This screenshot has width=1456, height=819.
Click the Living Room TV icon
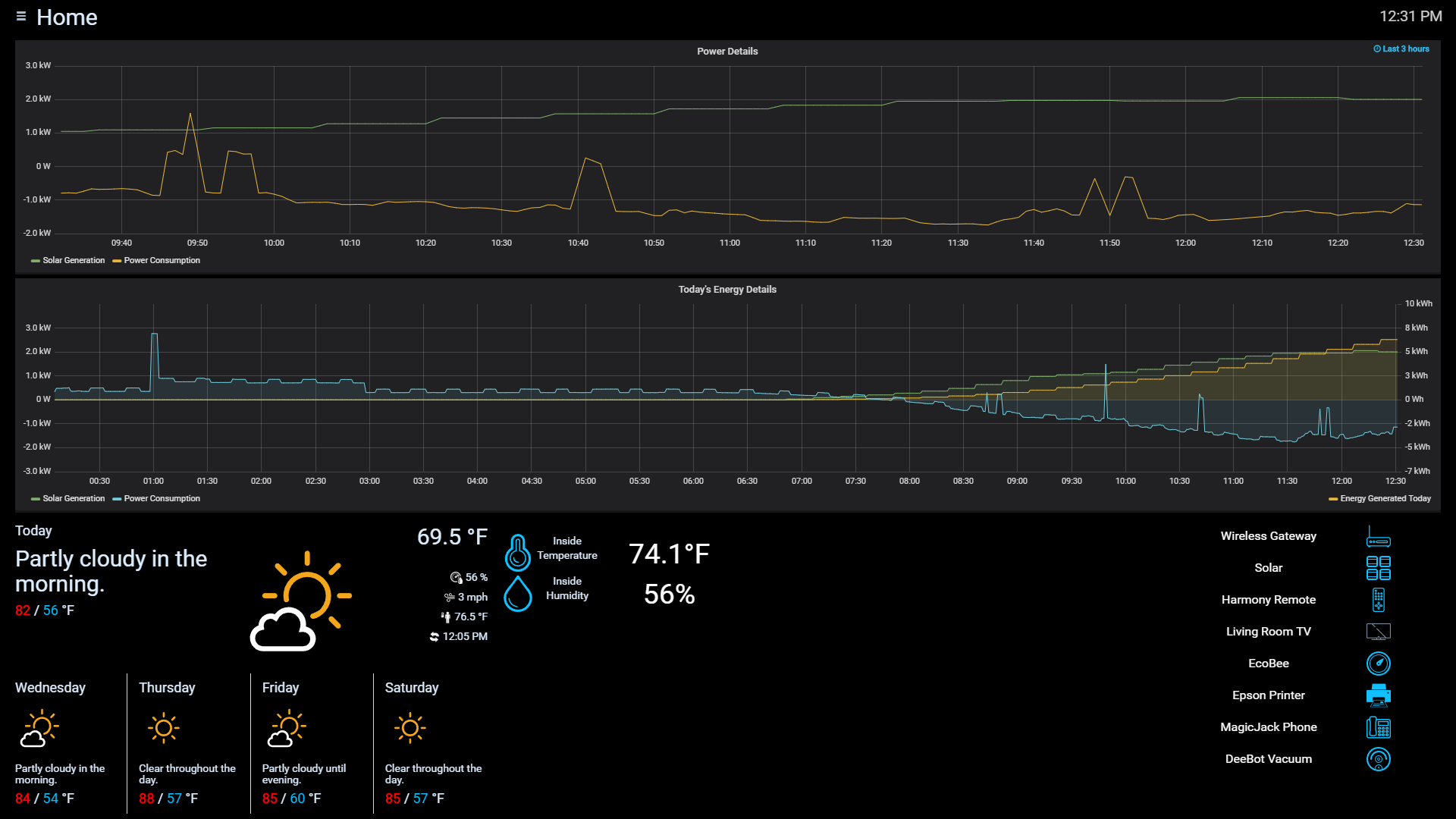point(1378,632)
